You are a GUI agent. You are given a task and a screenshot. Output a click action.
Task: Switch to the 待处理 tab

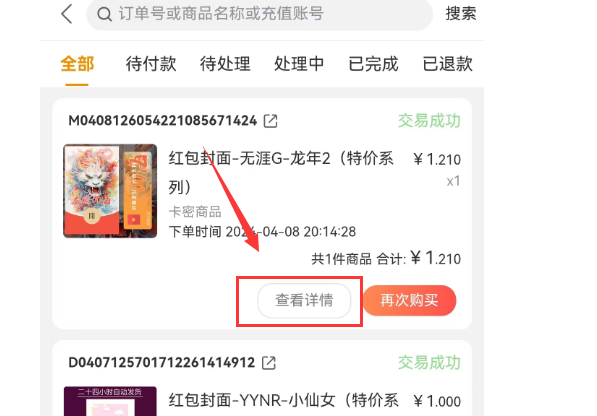pyautogui.click(x=225, y=64)
